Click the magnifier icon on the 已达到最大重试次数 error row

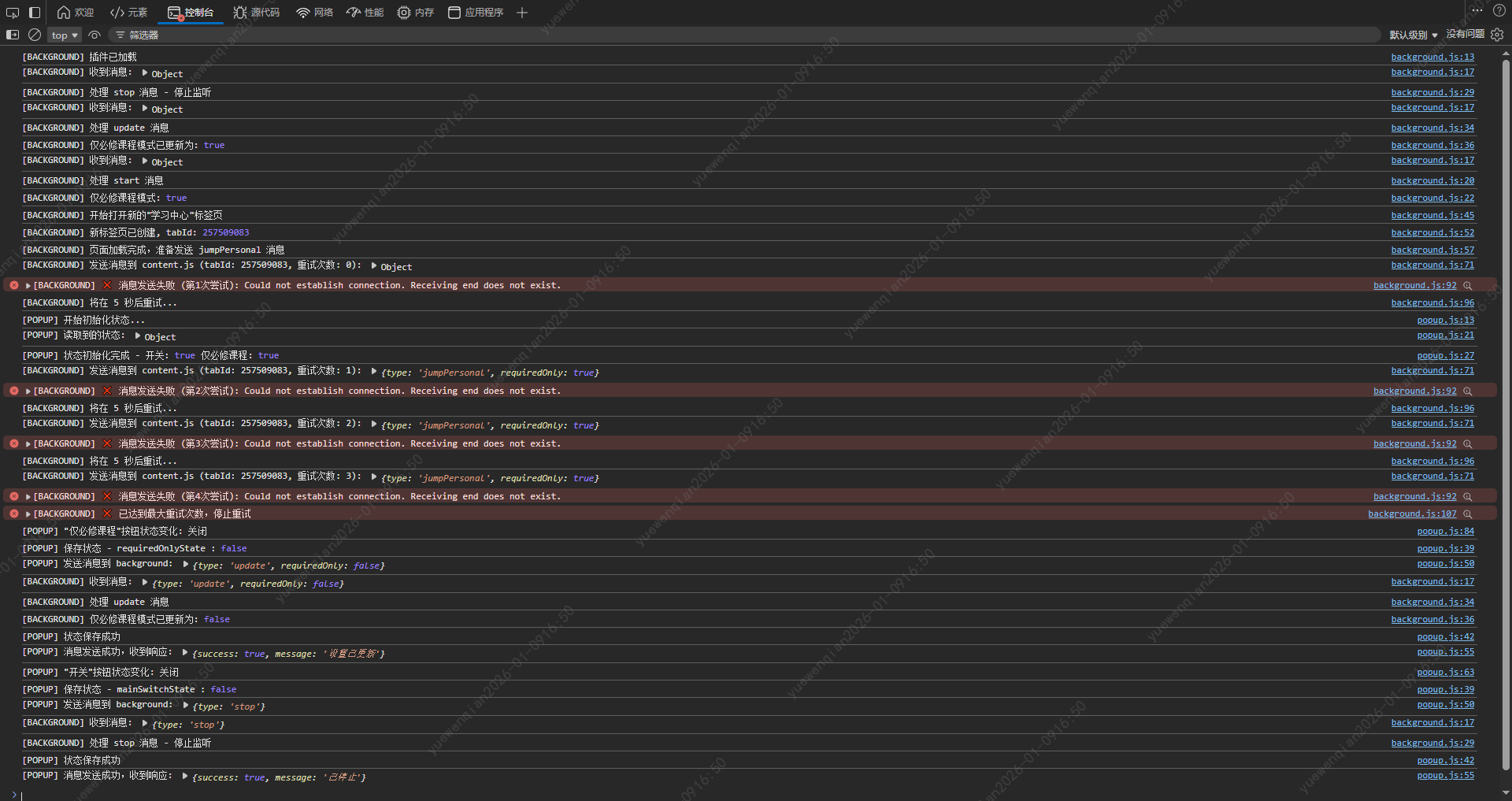point(1468,514)
